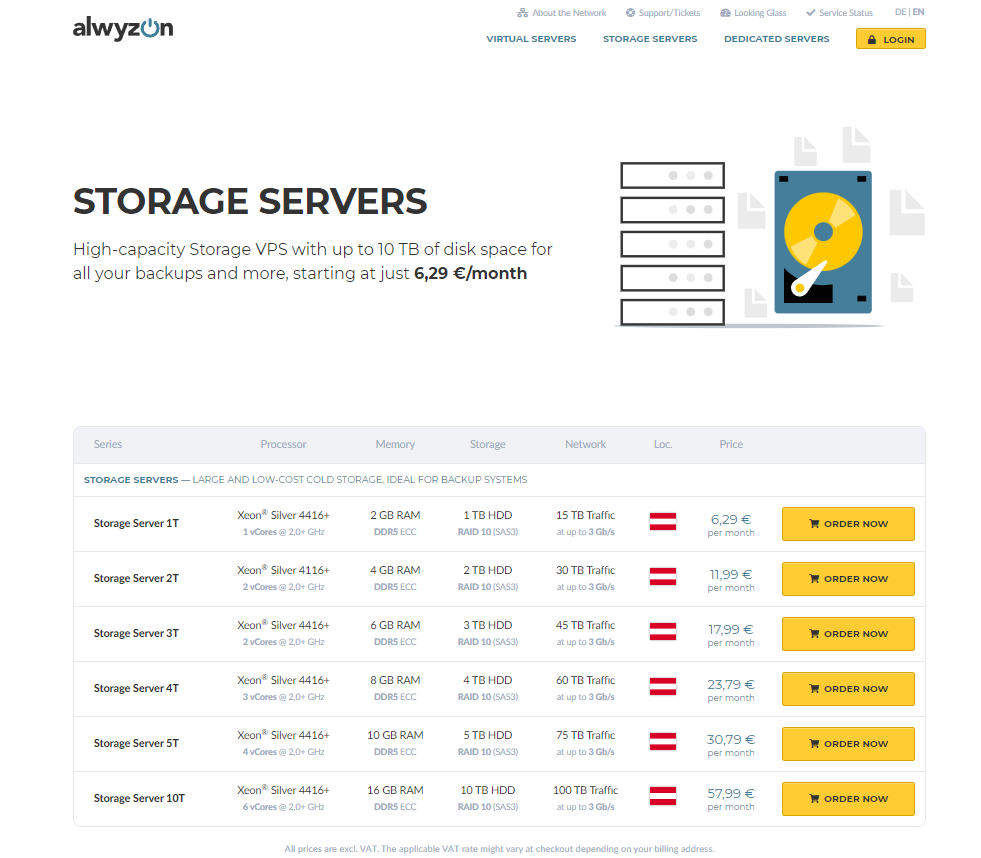Image resolution: width=981 pixels, height=858 pixels.
Task: Click the 45 TB Traffic cell
Action: pos(586,625)
